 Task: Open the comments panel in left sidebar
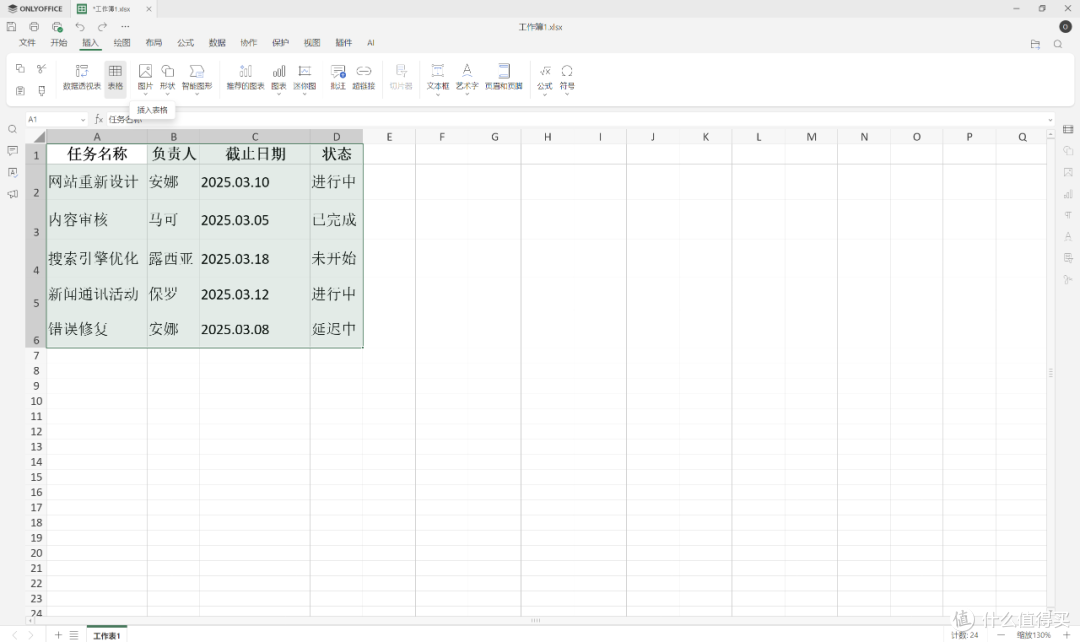(12, 151)
